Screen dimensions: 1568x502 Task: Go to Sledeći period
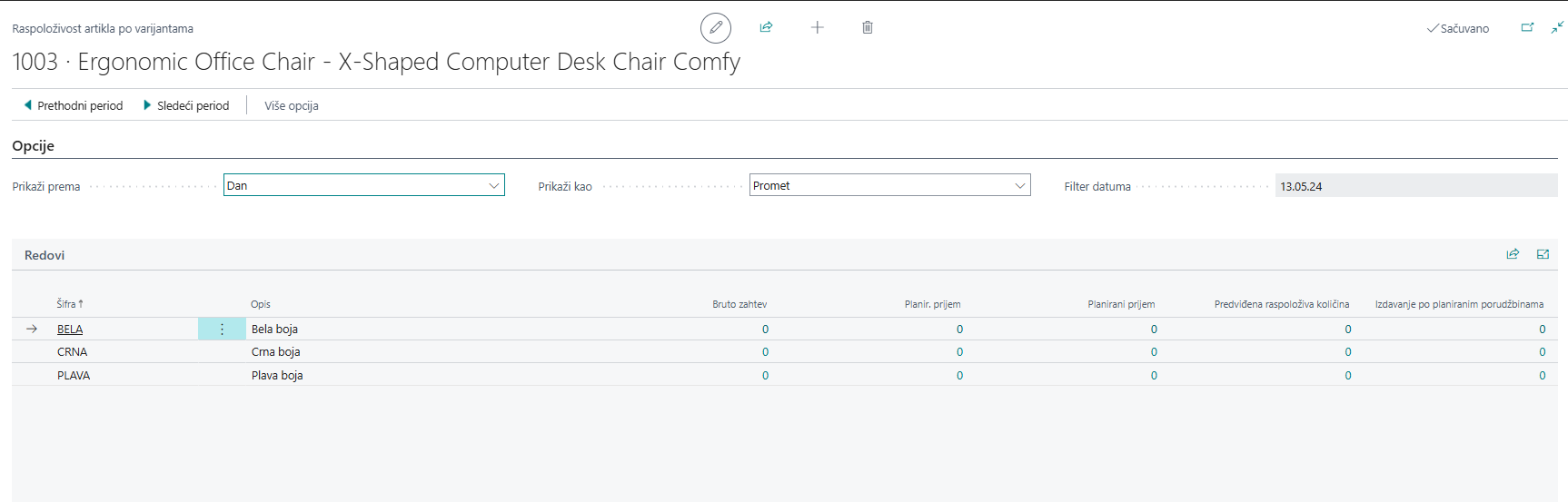point(186,105)
